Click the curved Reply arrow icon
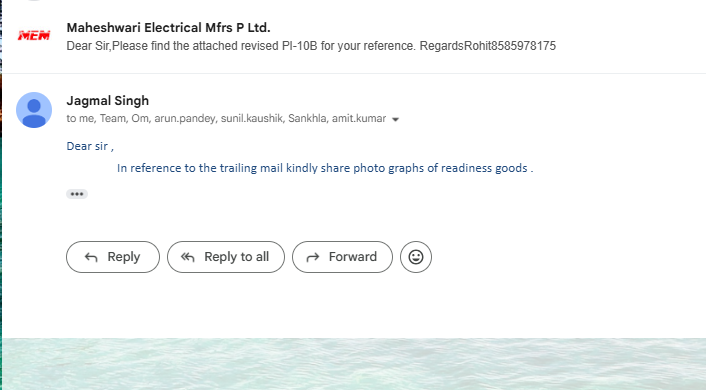 coord(91,257)
